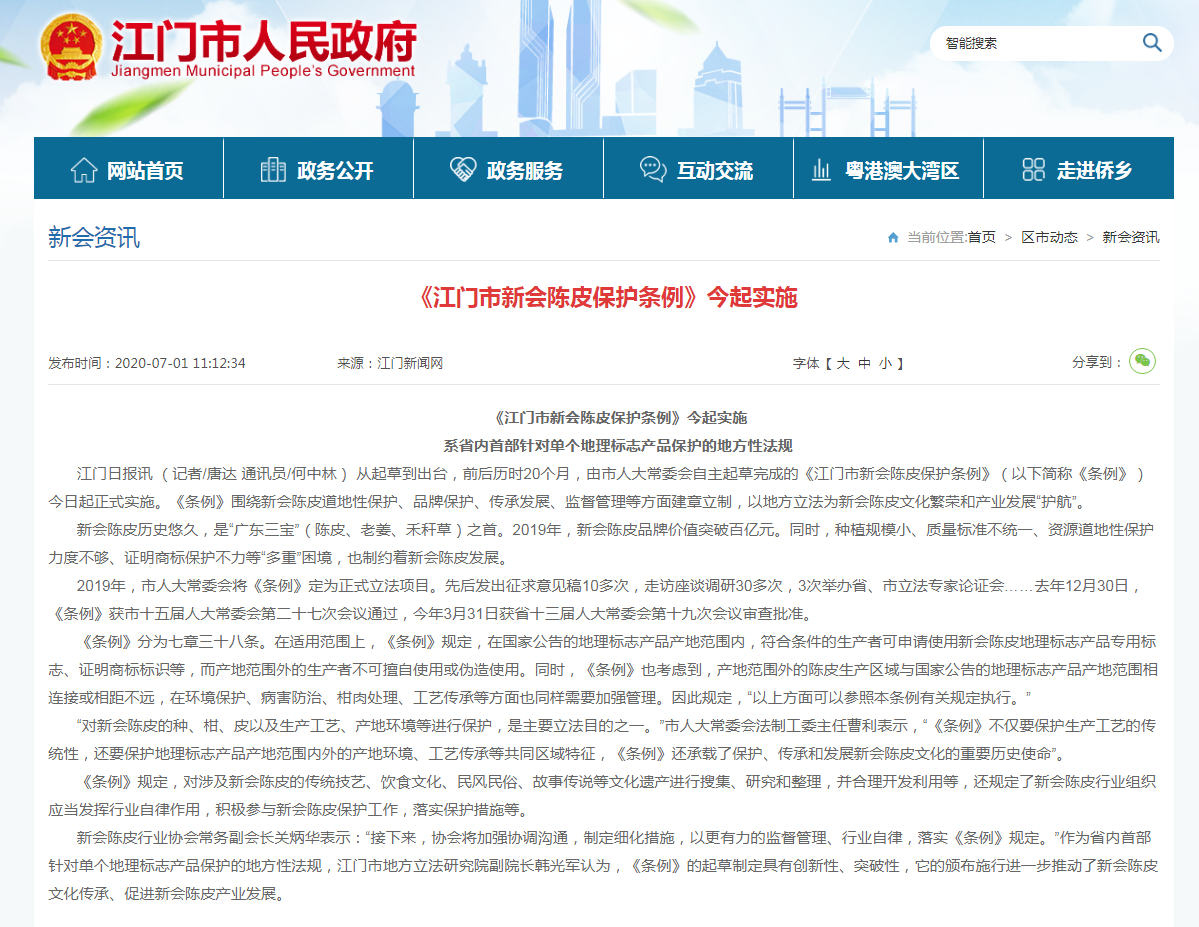This screenshot has width=1199, height=927.
Task: Open the 网站首页 menu item
Action: pos(128,168)
